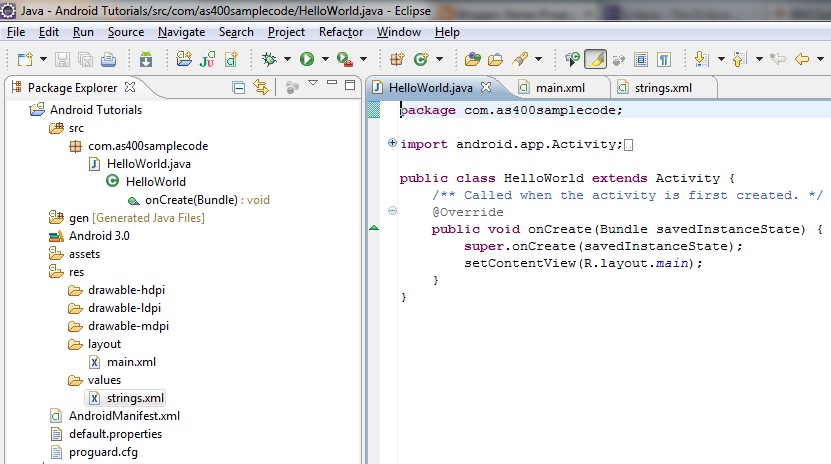This screenshot has height=464, width=831.
Task: Open the Back navigation dropdown arrow
Action: [820, 59]
